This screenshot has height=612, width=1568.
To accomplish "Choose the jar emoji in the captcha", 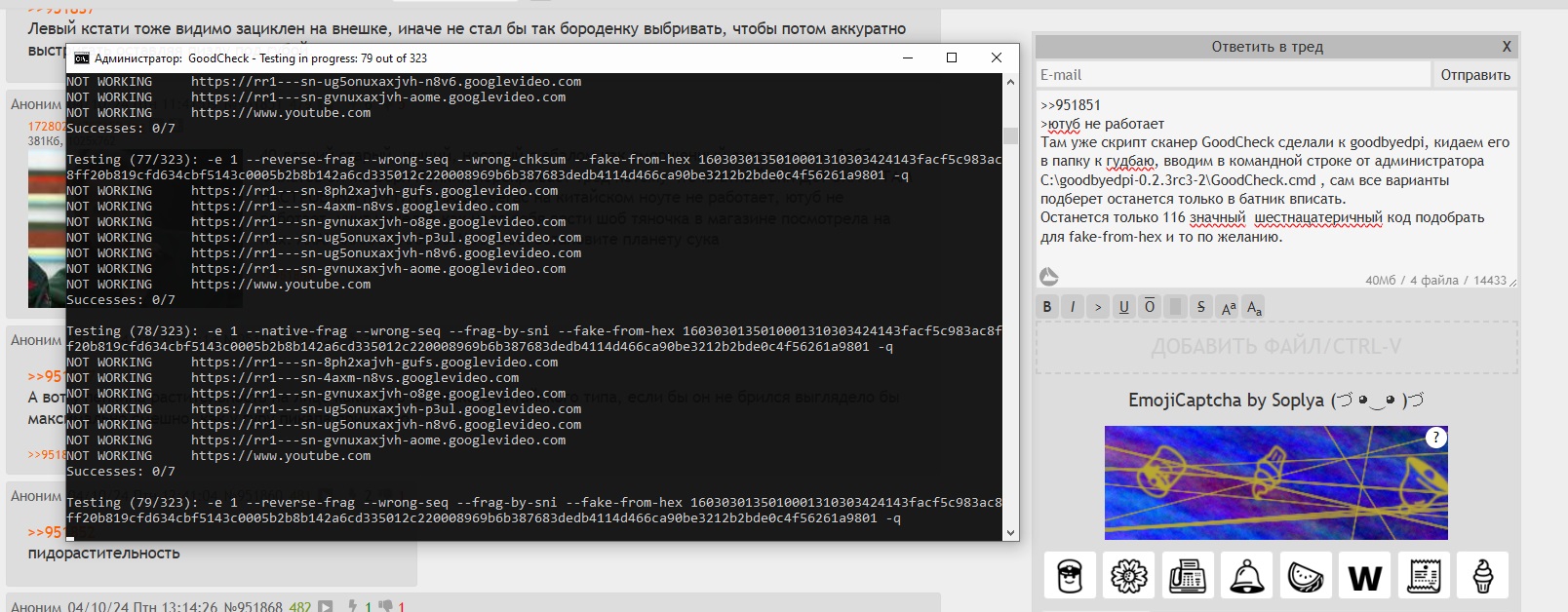I will (1070, 575).
